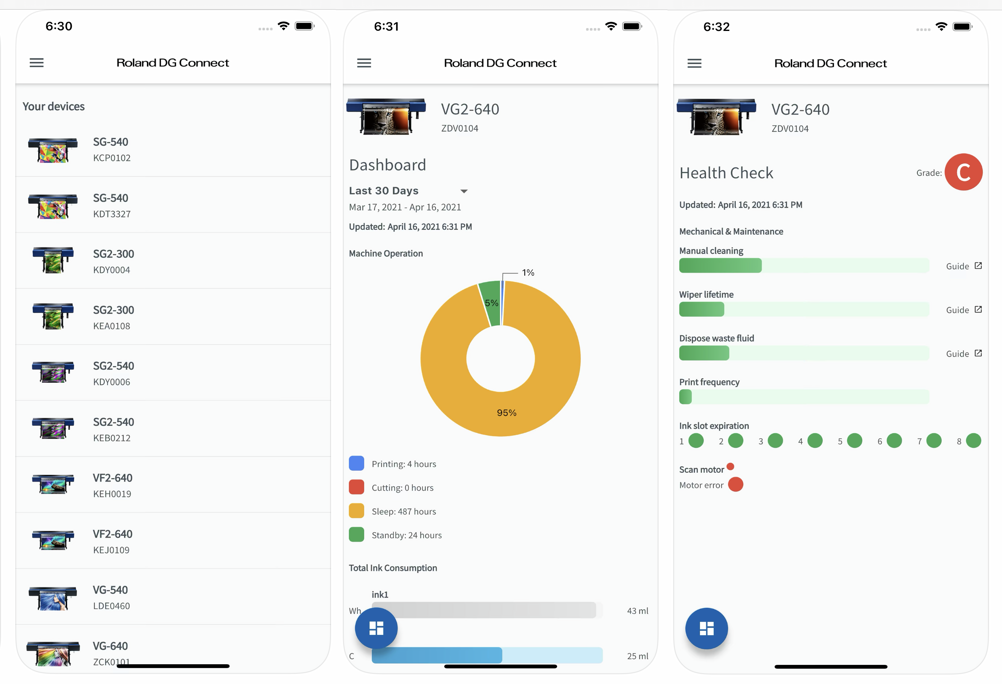1002x684 pixels.
Task: Click the green Standby legend swatch
Action: [357, 534]
